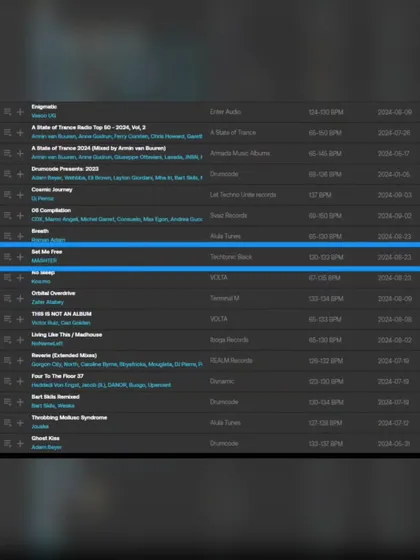This screenshot has height=560, width=420.
Task: Queue Living Like This / Madhouse
Action: click(x=8, y=340)
